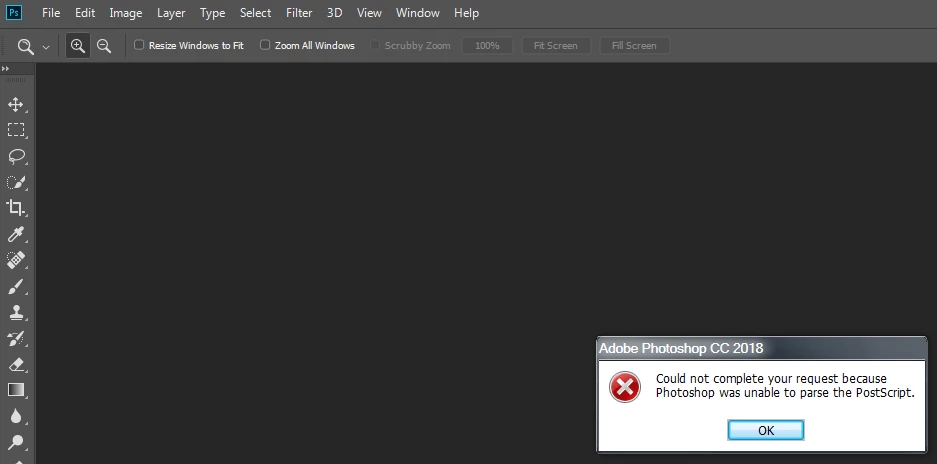937x464 pixels.
Task: Select the Lasso tool
Action: (16, 156)
